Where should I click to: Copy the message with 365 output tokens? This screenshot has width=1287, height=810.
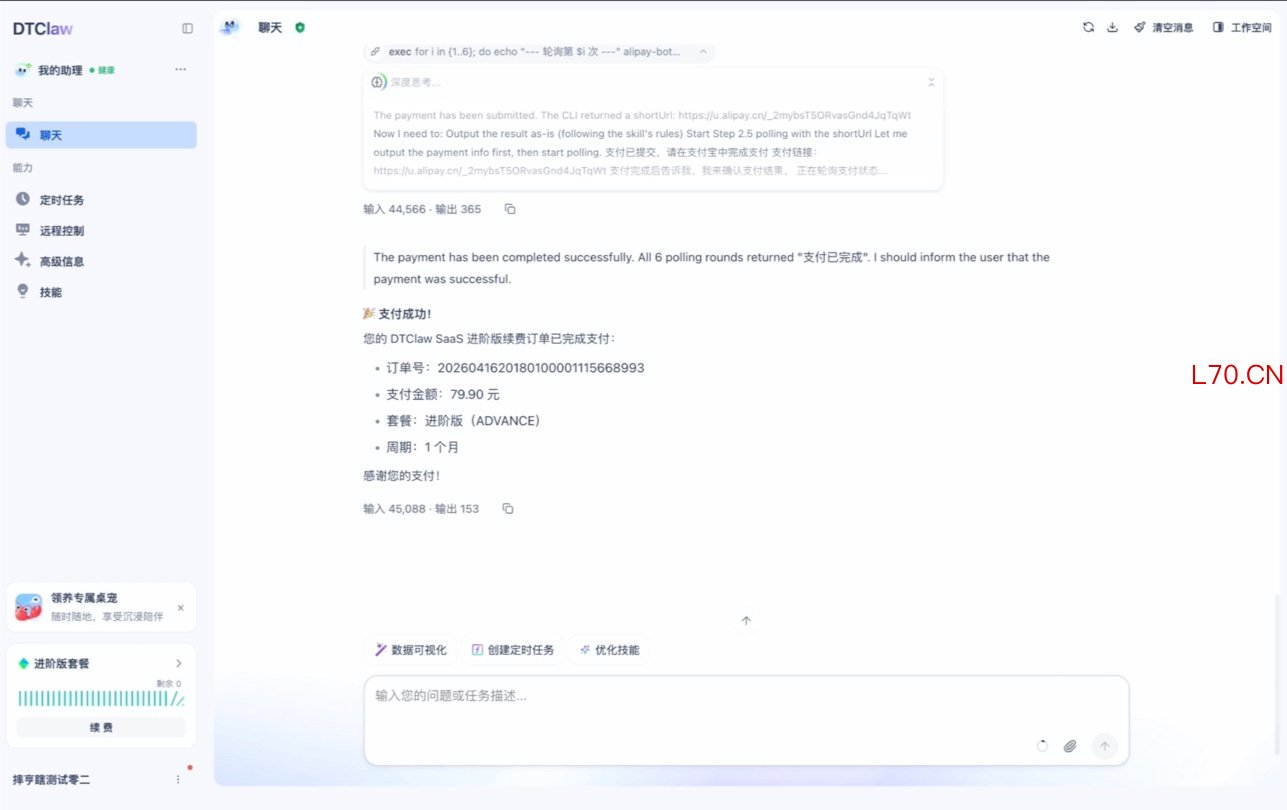click(510, 209)
